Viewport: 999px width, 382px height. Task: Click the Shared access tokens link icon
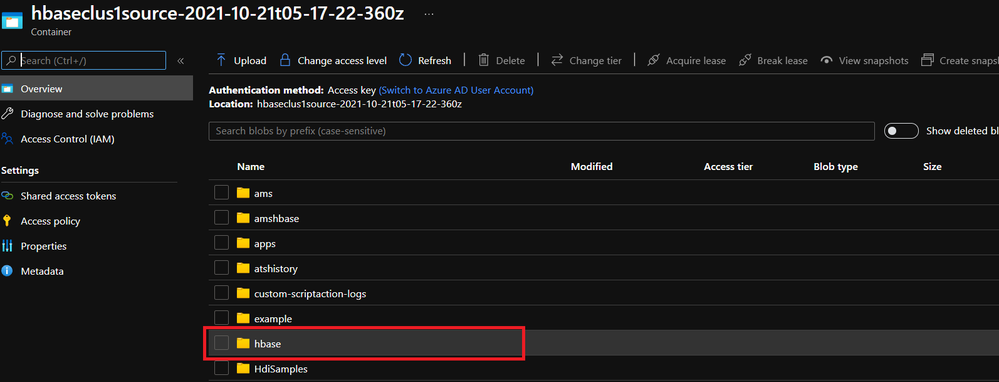pos(8,196)
